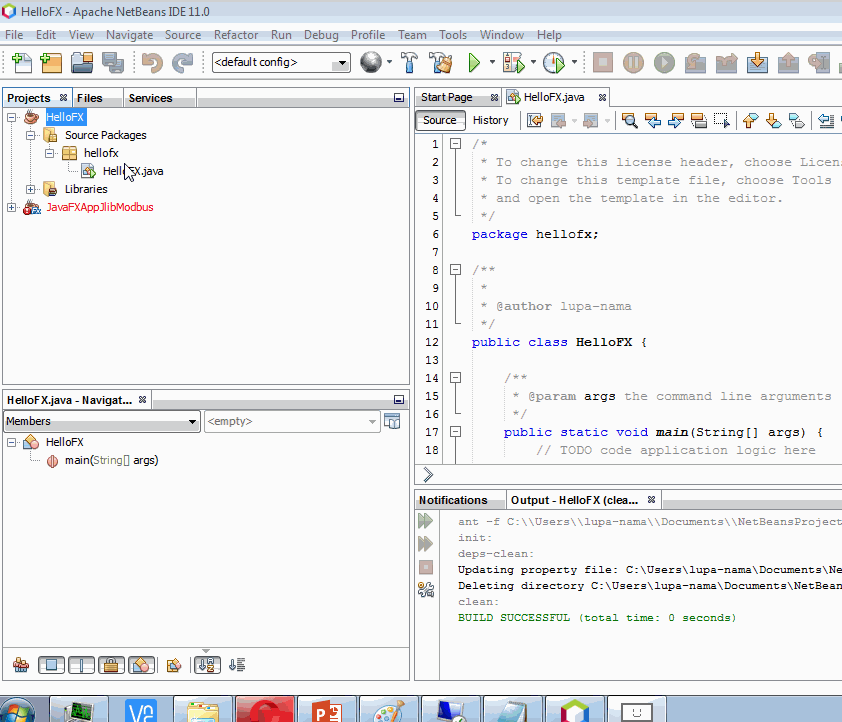Click the Clean and Build Project icon
The height and width of the screenshot is (722, 842).
(x=441, y=62)
